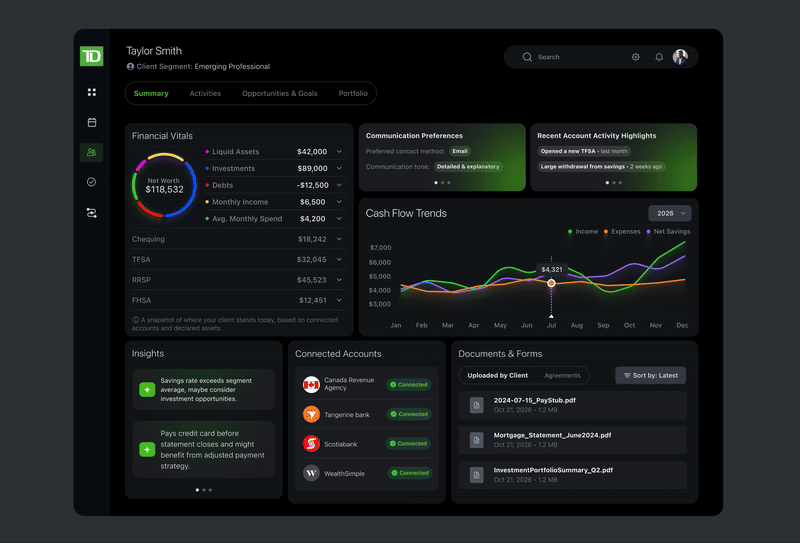Image resolution: width=800 pixels, height=543 pixels.
Task: Click the Taylor Smith client name
Action: tap(154, 51)
